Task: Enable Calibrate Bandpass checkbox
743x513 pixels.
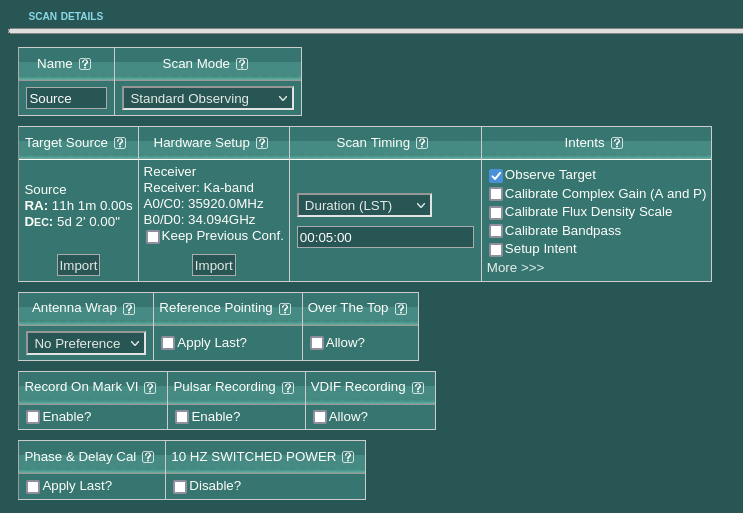Action: click(496, 232)
